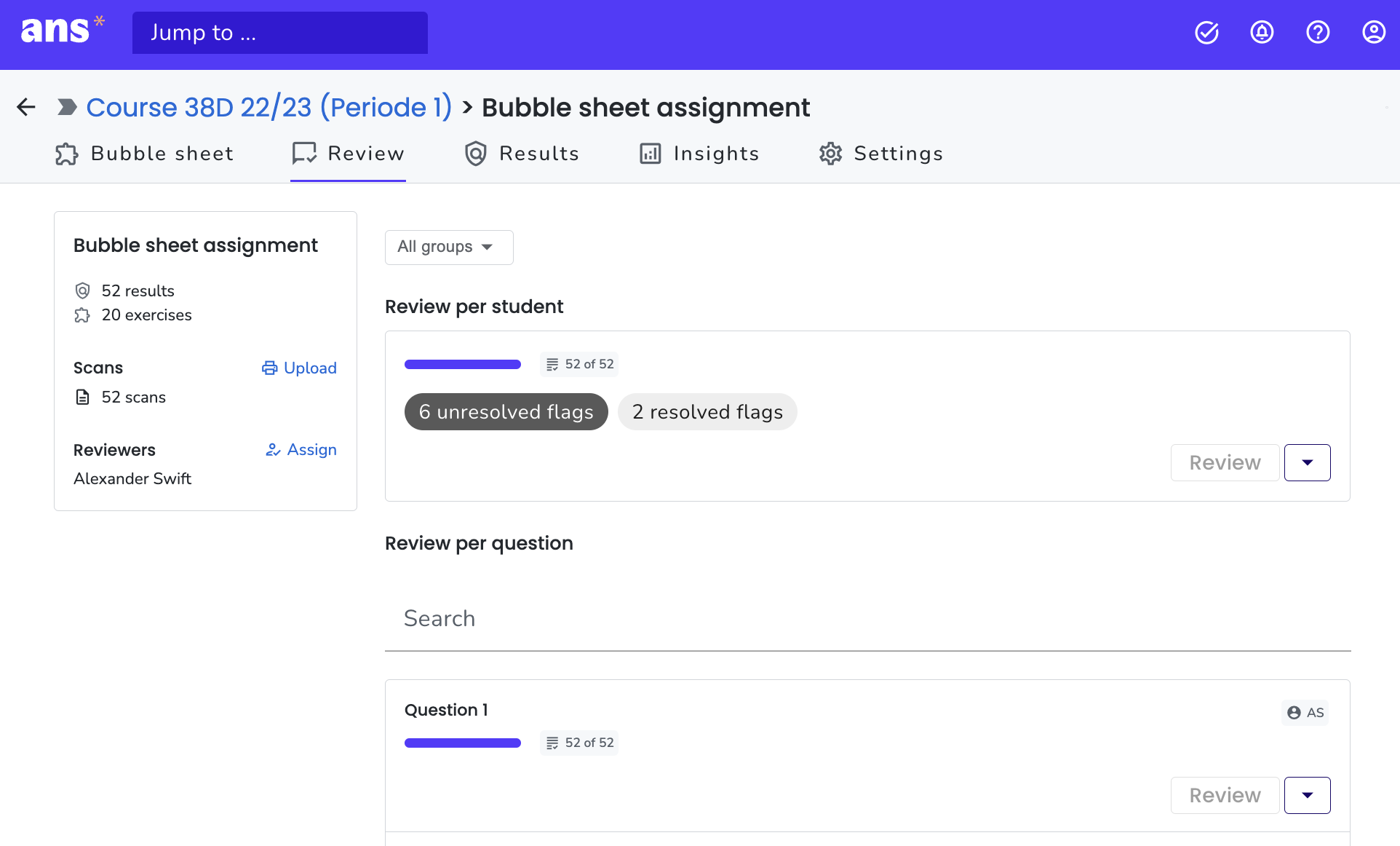Click the Review per question heading
1400x846 pixels.
pyautogui.click(x=479, y=543)
